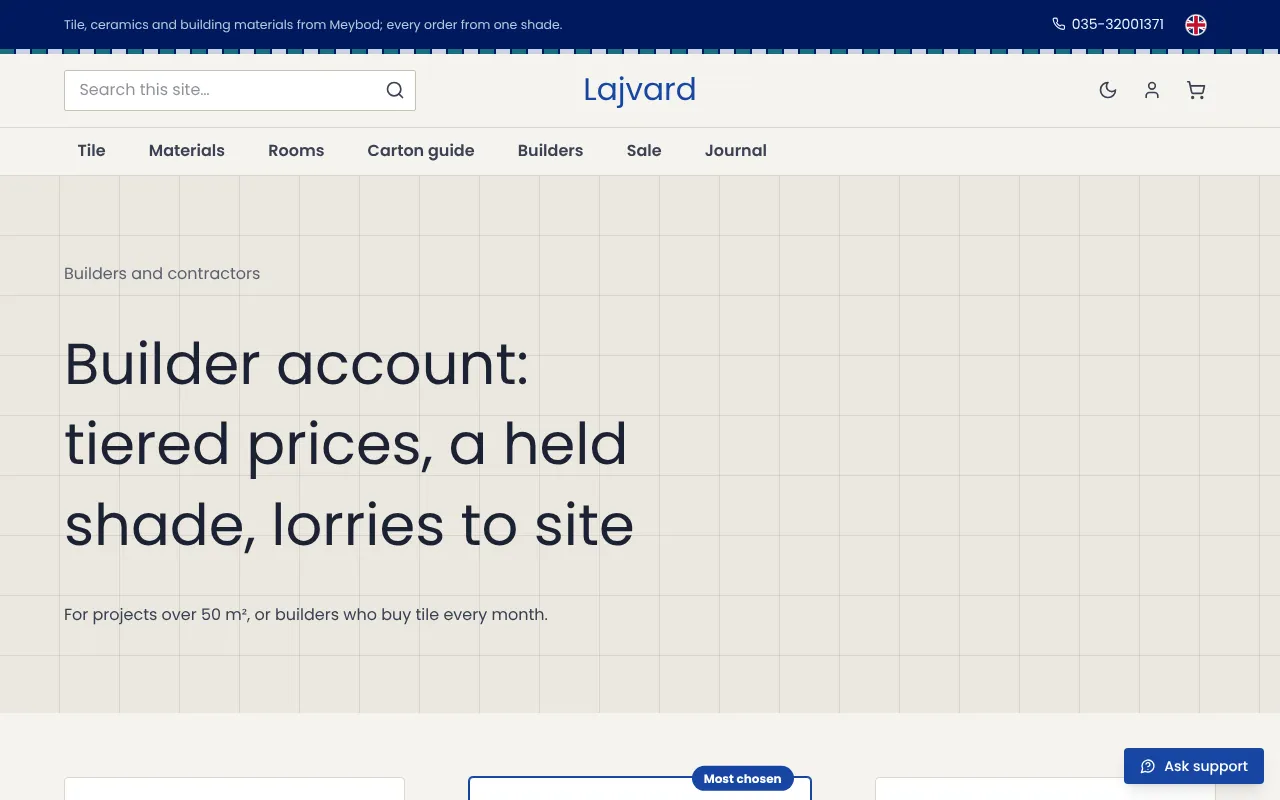Switch language via the UK flag icon
The image size is (1280, 800).
click(x=1196, y=25)
